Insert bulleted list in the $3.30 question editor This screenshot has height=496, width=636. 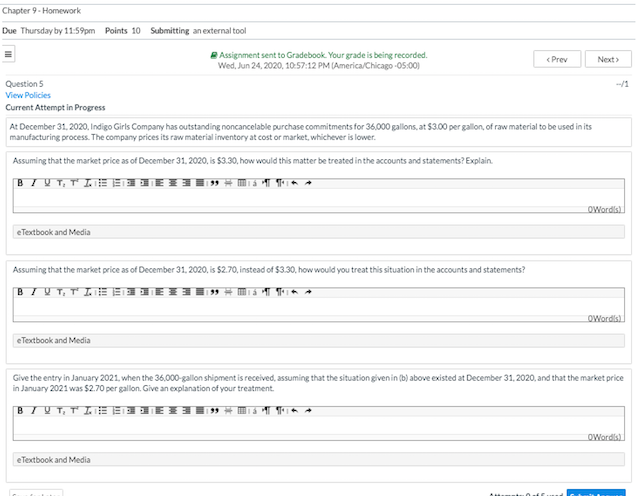[x=103, y=183]
